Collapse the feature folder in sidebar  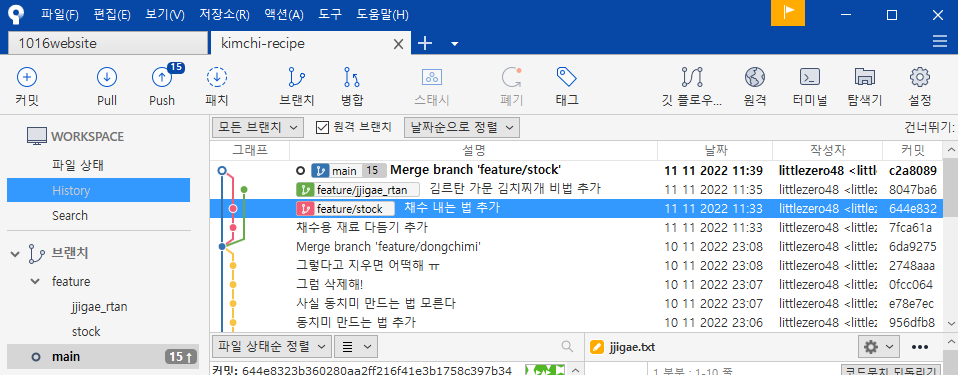tap(34, 282)
